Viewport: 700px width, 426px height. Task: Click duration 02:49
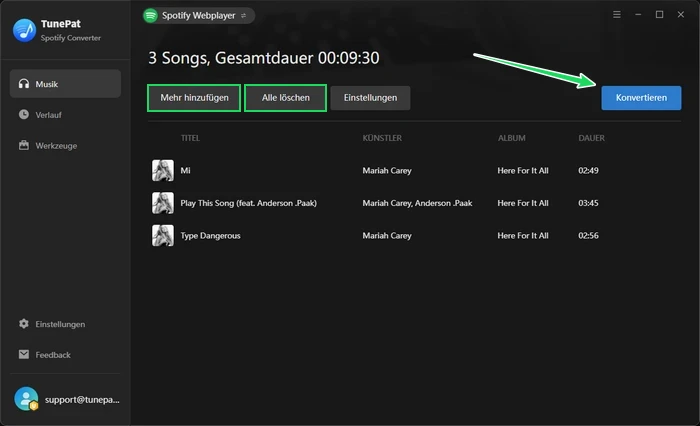[x=588, y=171]
